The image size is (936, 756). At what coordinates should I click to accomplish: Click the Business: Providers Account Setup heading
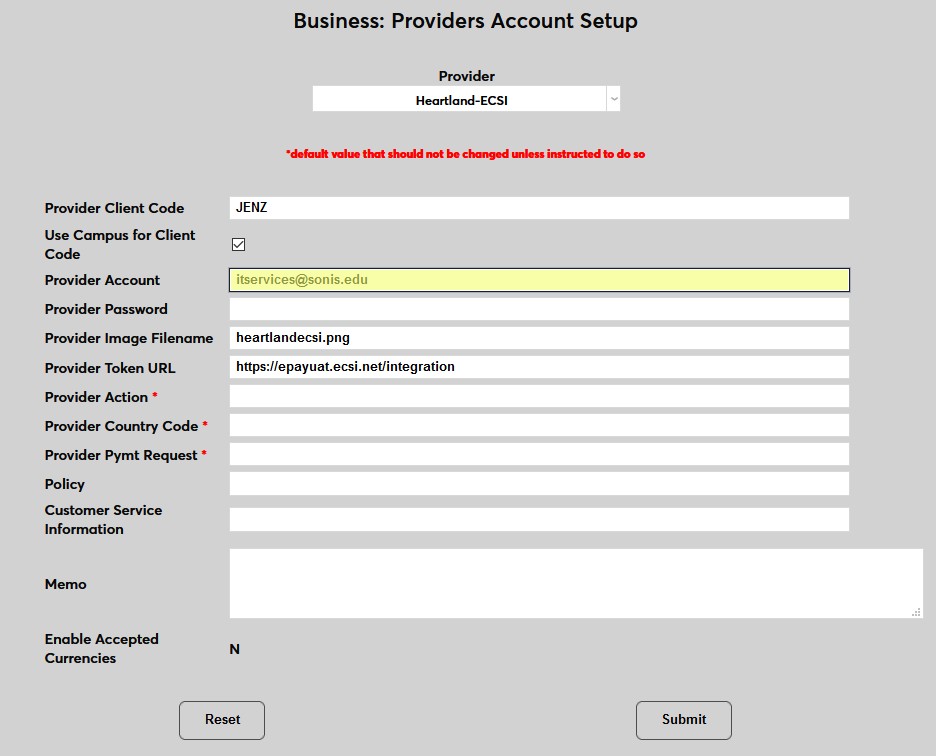pyautogui.click(x=465, y=21)
